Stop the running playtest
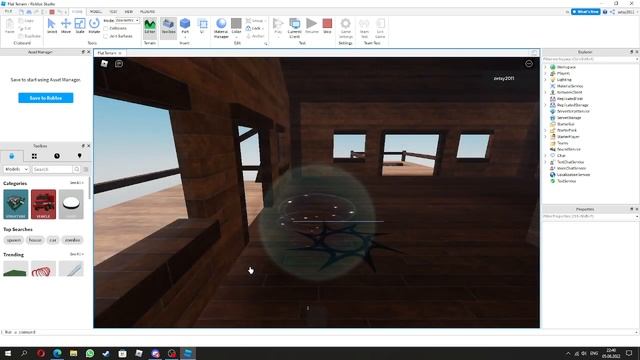Image resolution: width=640 pixels, height=360 pixels. click(x=327, y=27)
